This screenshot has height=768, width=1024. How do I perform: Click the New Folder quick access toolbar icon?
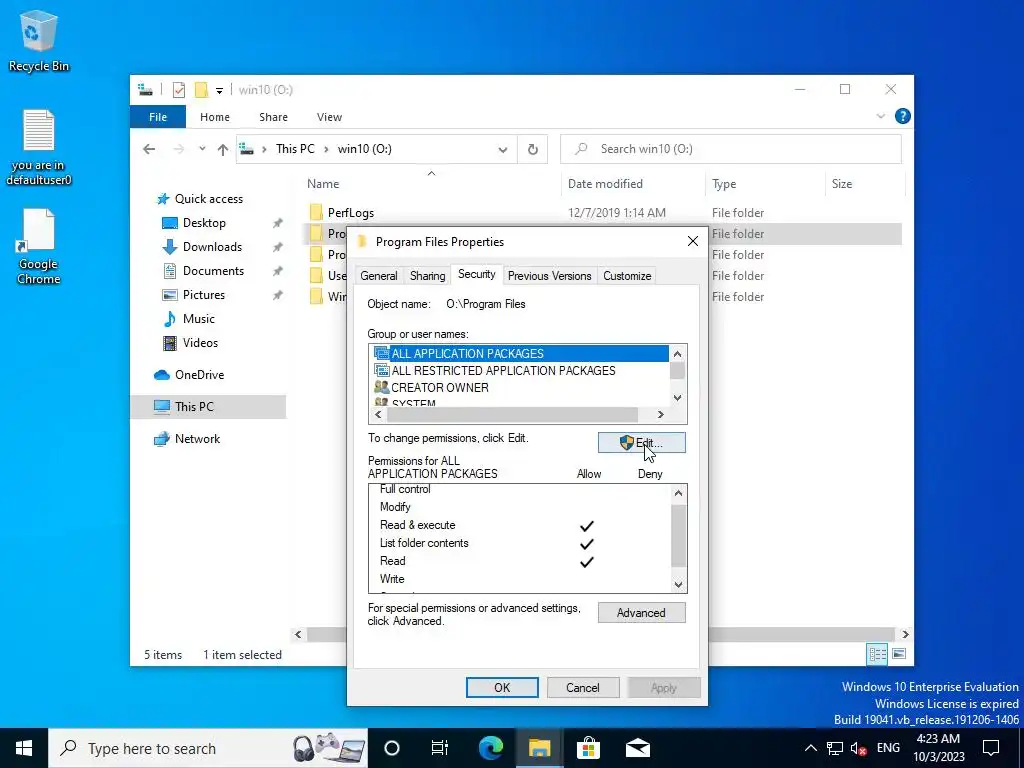click(x=201, y=90)
